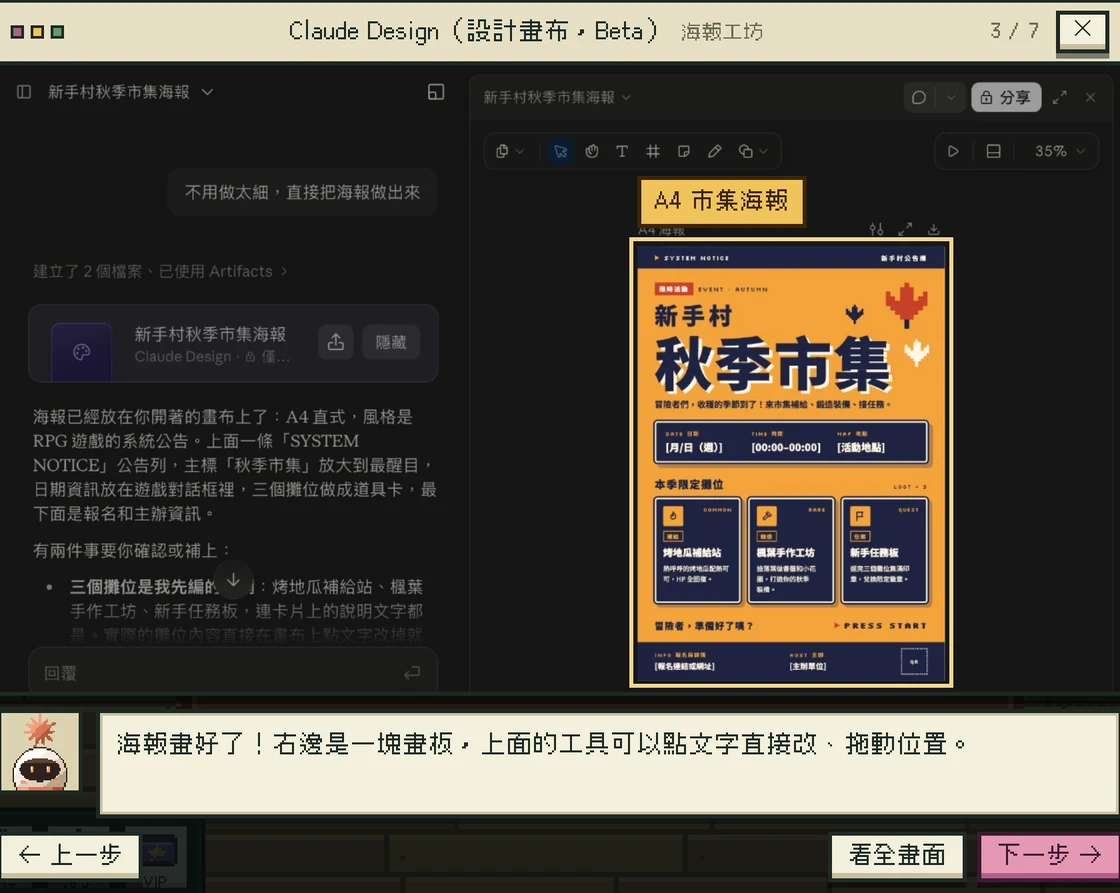Click the [活動地點] location placeholder
The width and height of the screenshot is (1120, 893).
[861, 447]
